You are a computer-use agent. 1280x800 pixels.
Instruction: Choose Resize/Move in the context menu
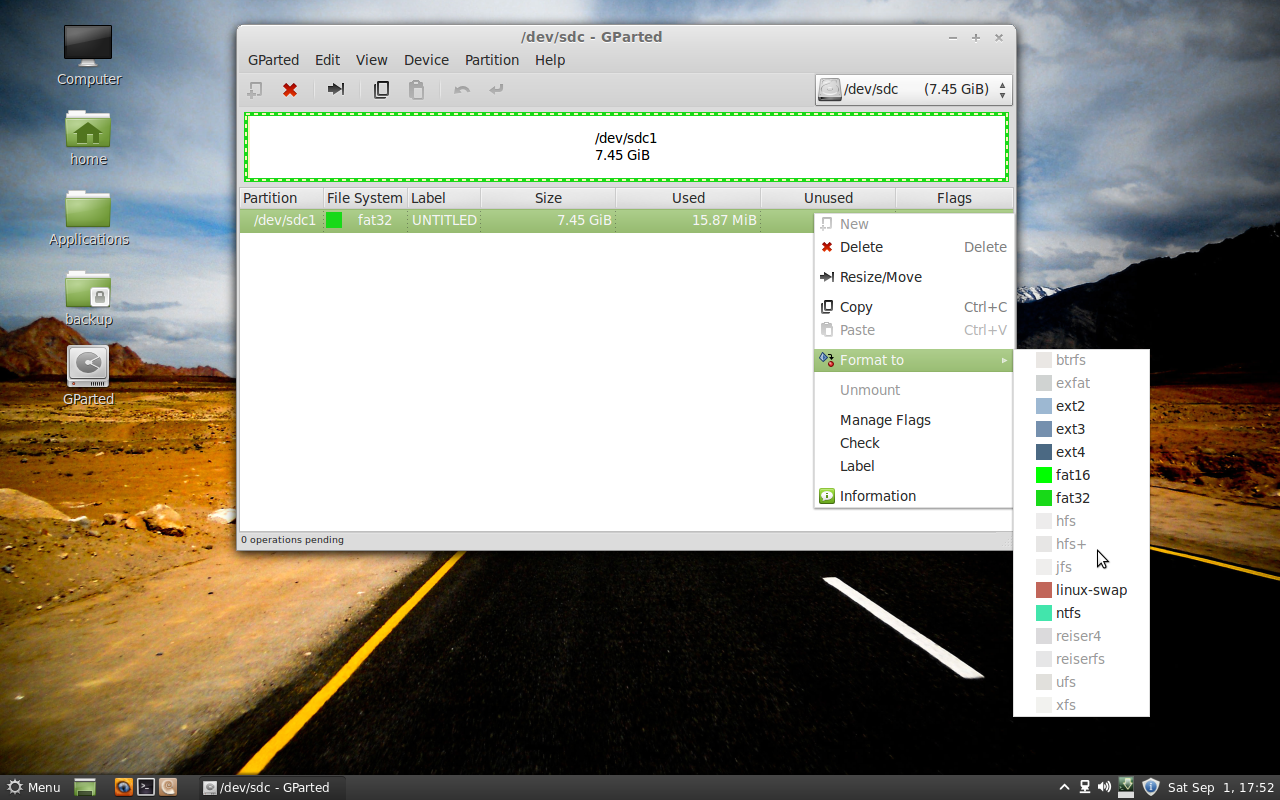coord(914,277)
